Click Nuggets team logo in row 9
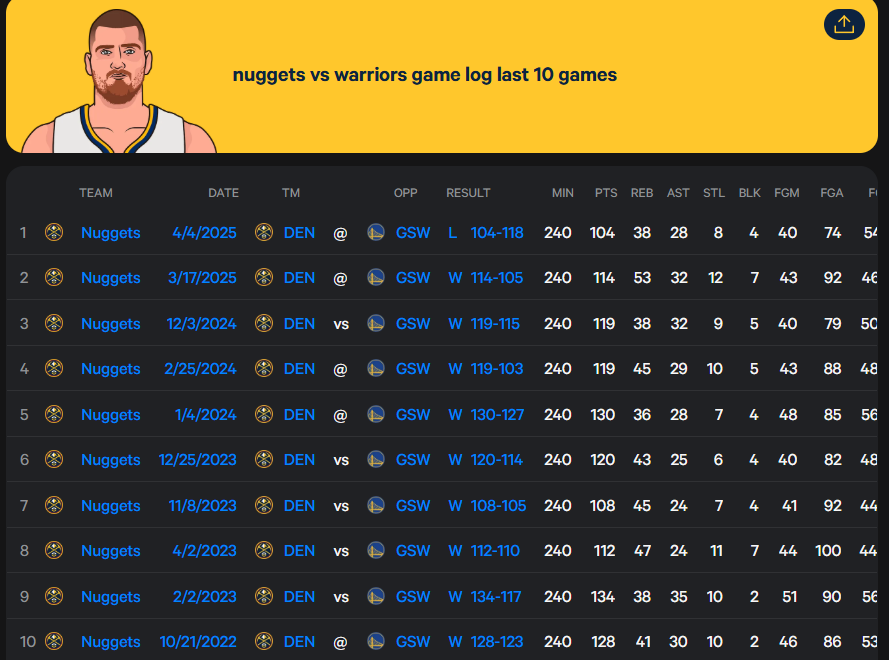The height and width of the screenshot is (660, 889). (x=54, y=596)
